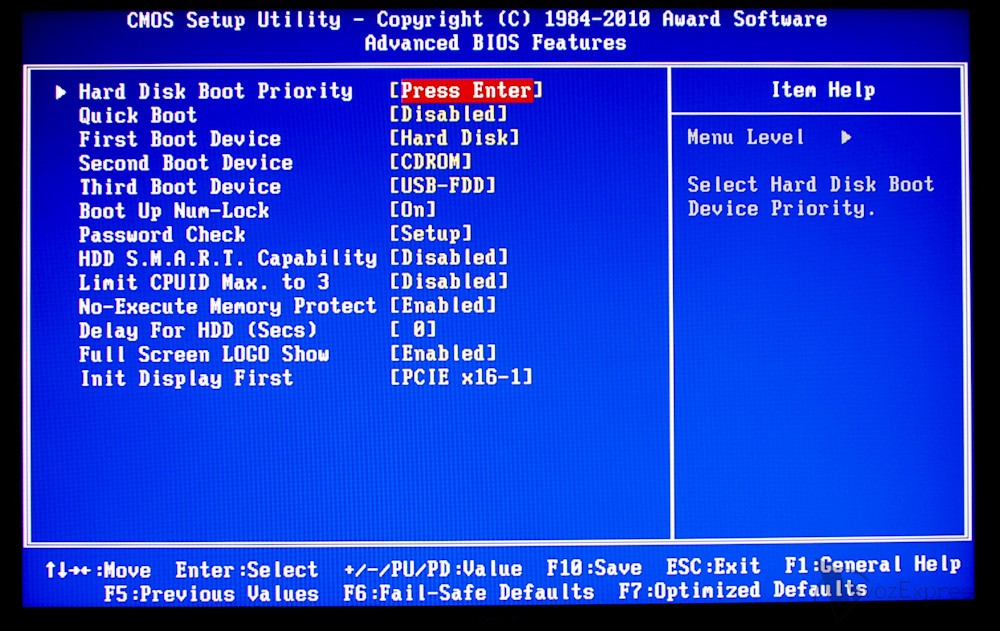Image resolution: width=1000 pixels, height=631 pixels.
Task: Select the Quick Boot setting label
Action: click(x=138, y=115)
